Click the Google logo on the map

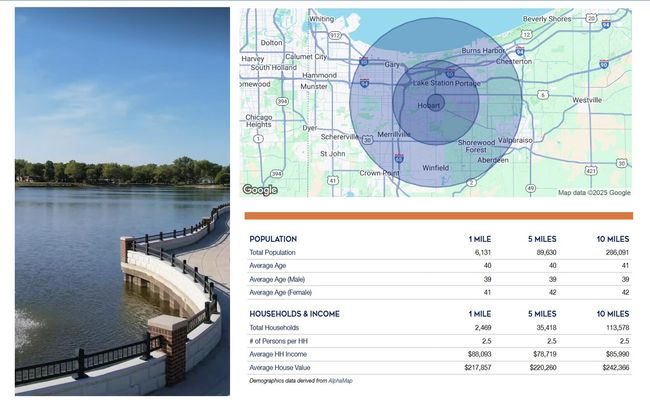coord(260,189)
